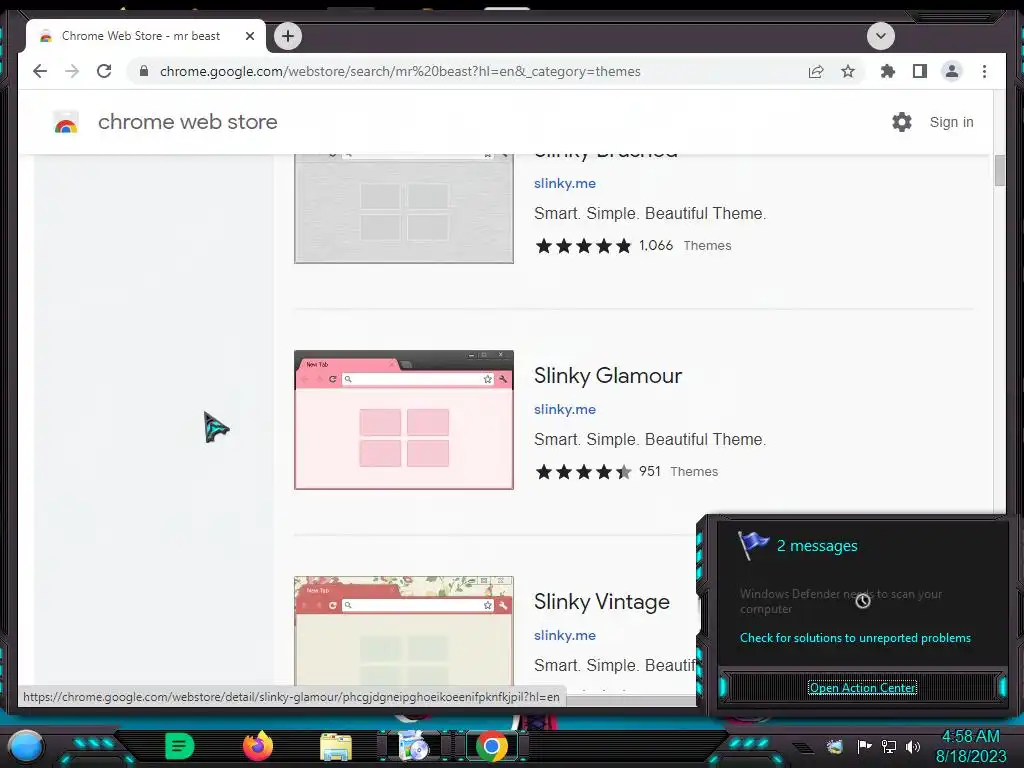Open Chrome three-dot menu
The width and height of the screenshot is (1024, 768).
pos(984,71)
